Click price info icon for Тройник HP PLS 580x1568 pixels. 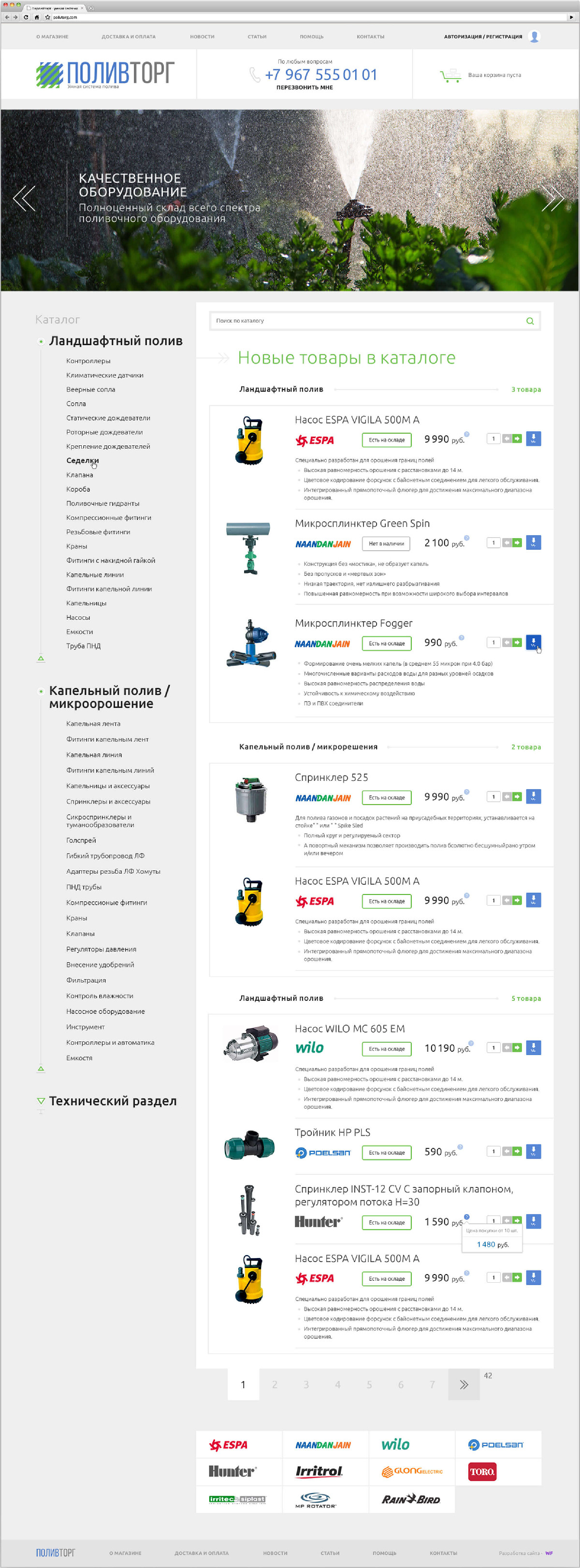click(460, 1146)
